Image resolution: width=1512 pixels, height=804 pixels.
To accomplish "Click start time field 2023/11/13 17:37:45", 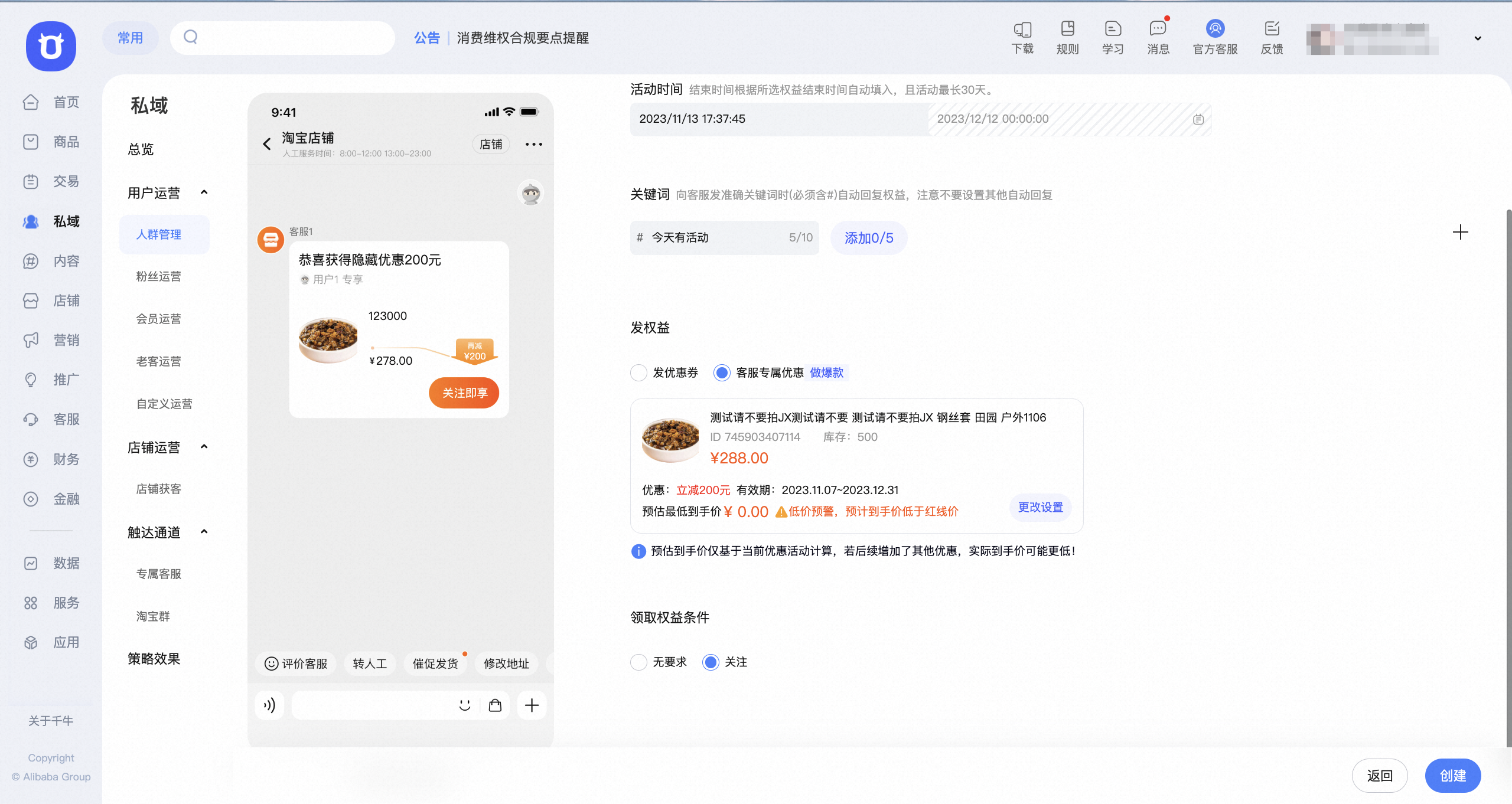I will 778,119.
